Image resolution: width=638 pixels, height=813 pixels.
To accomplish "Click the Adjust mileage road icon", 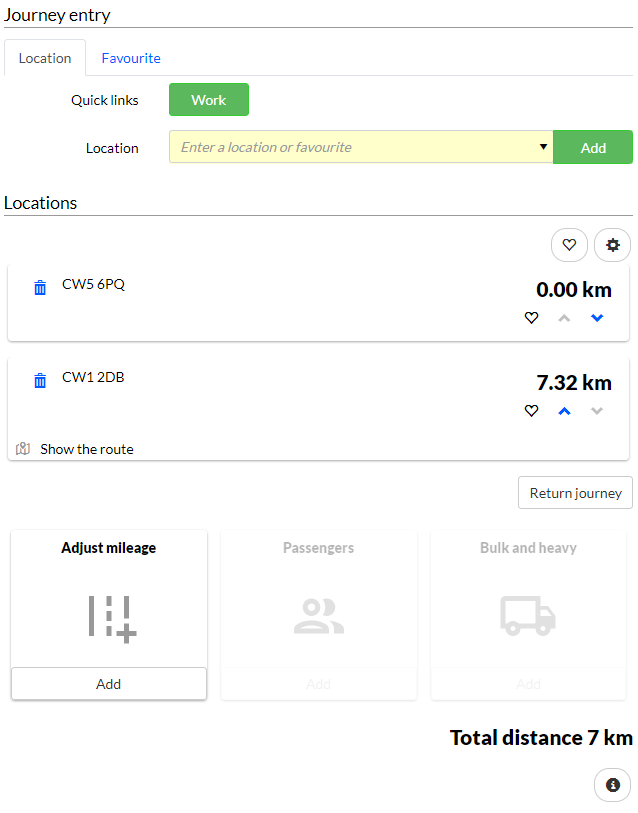I will (x=112, y=619).
